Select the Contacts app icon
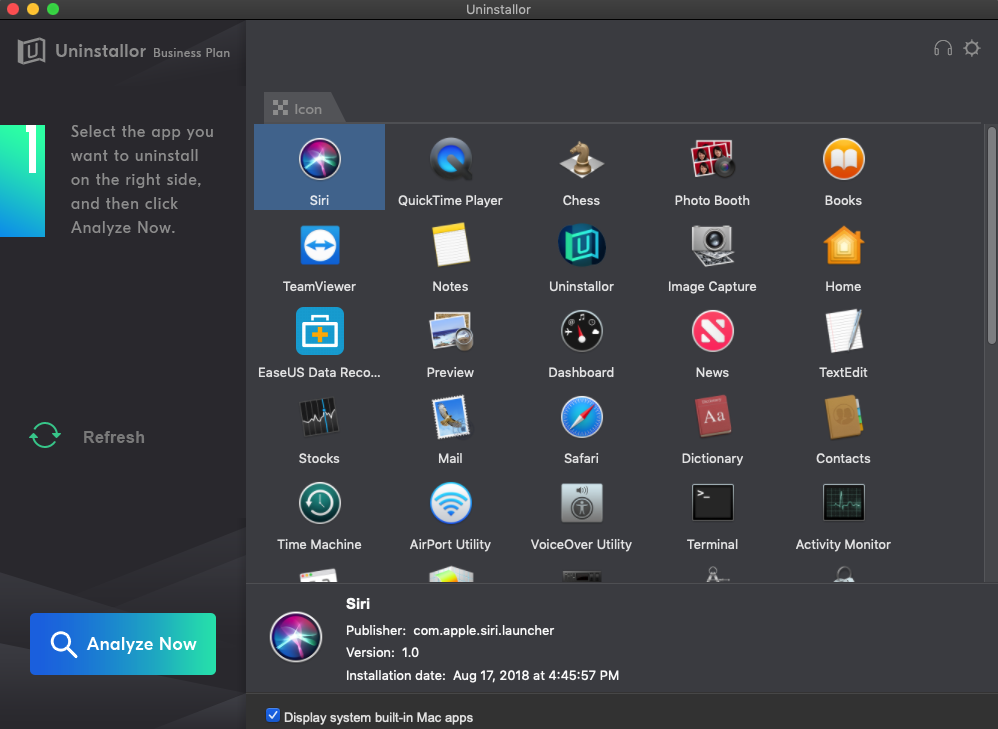The height and width of the screenshot is (729, 998). pyautogui.click(x=843, y=417)
